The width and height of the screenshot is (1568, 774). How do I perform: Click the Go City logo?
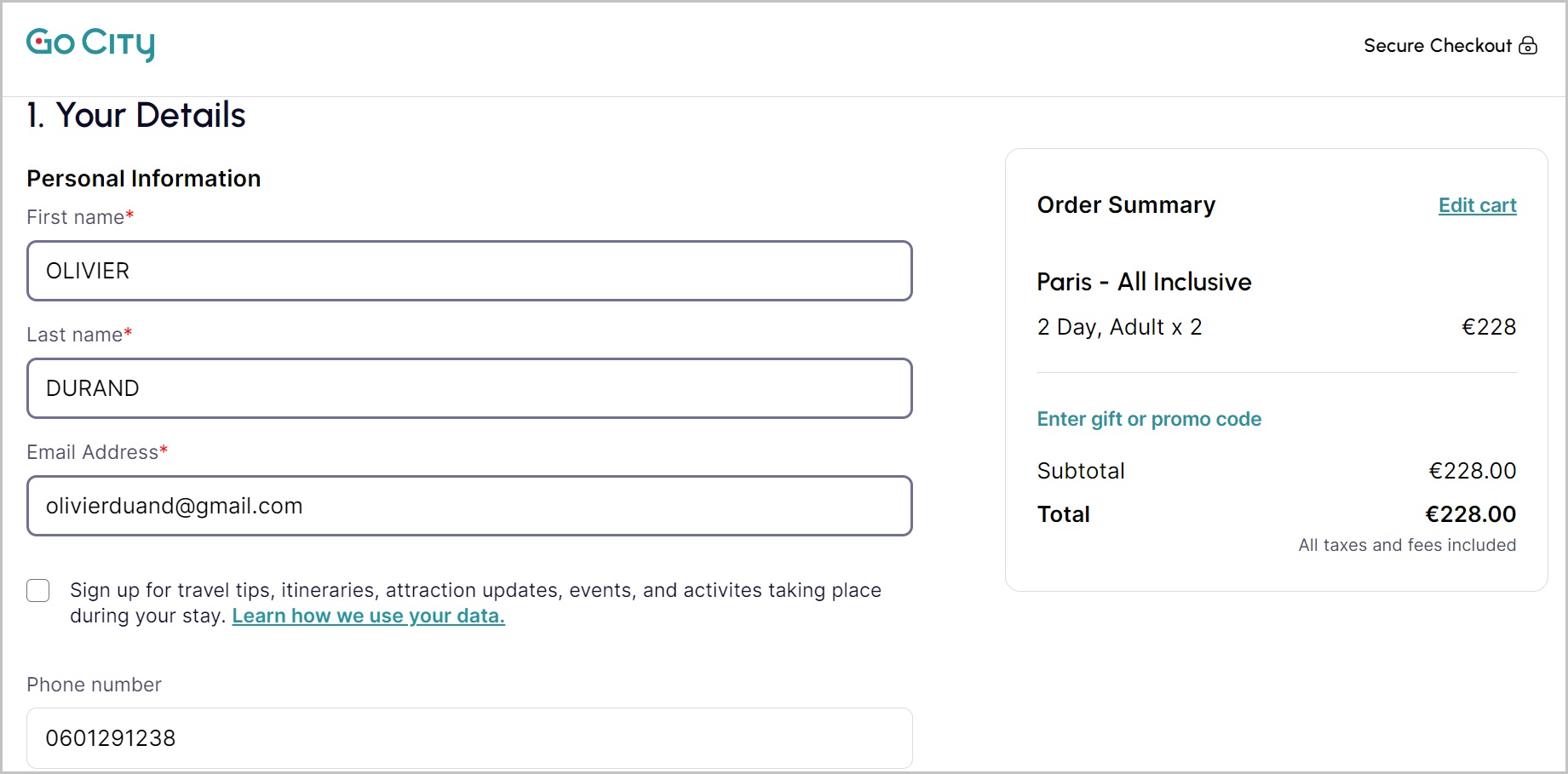coord(90,44)
